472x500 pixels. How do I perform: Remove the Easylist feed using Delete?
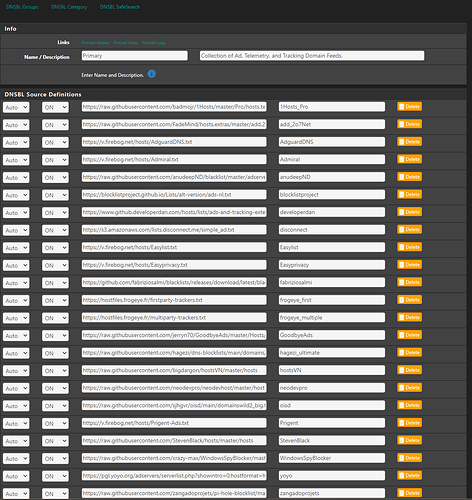point(409,247)
